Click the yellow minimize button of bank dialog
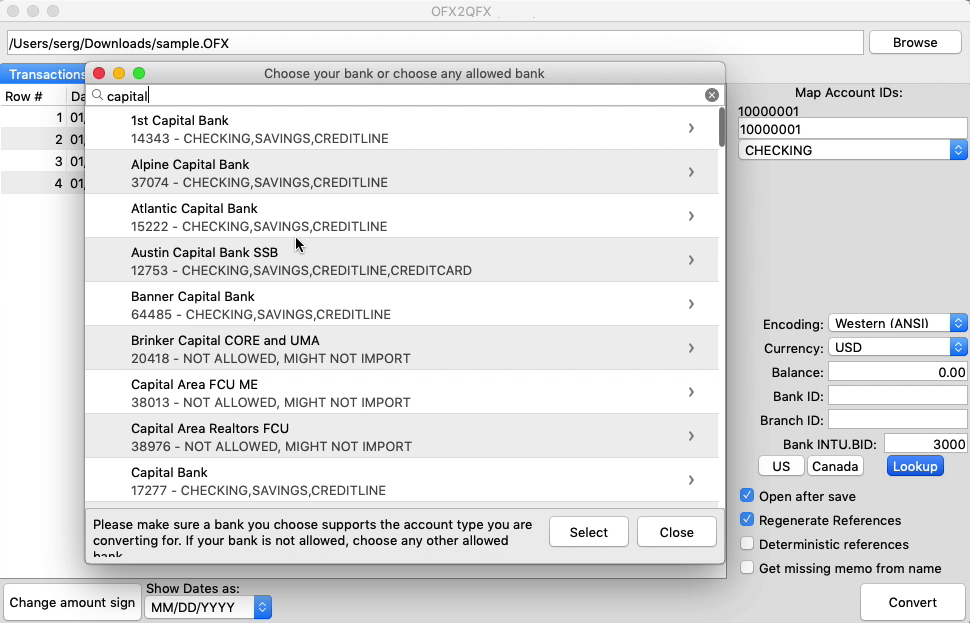Image resolution: width=970 pixels, height=623 pixels. tap(119, 73)
